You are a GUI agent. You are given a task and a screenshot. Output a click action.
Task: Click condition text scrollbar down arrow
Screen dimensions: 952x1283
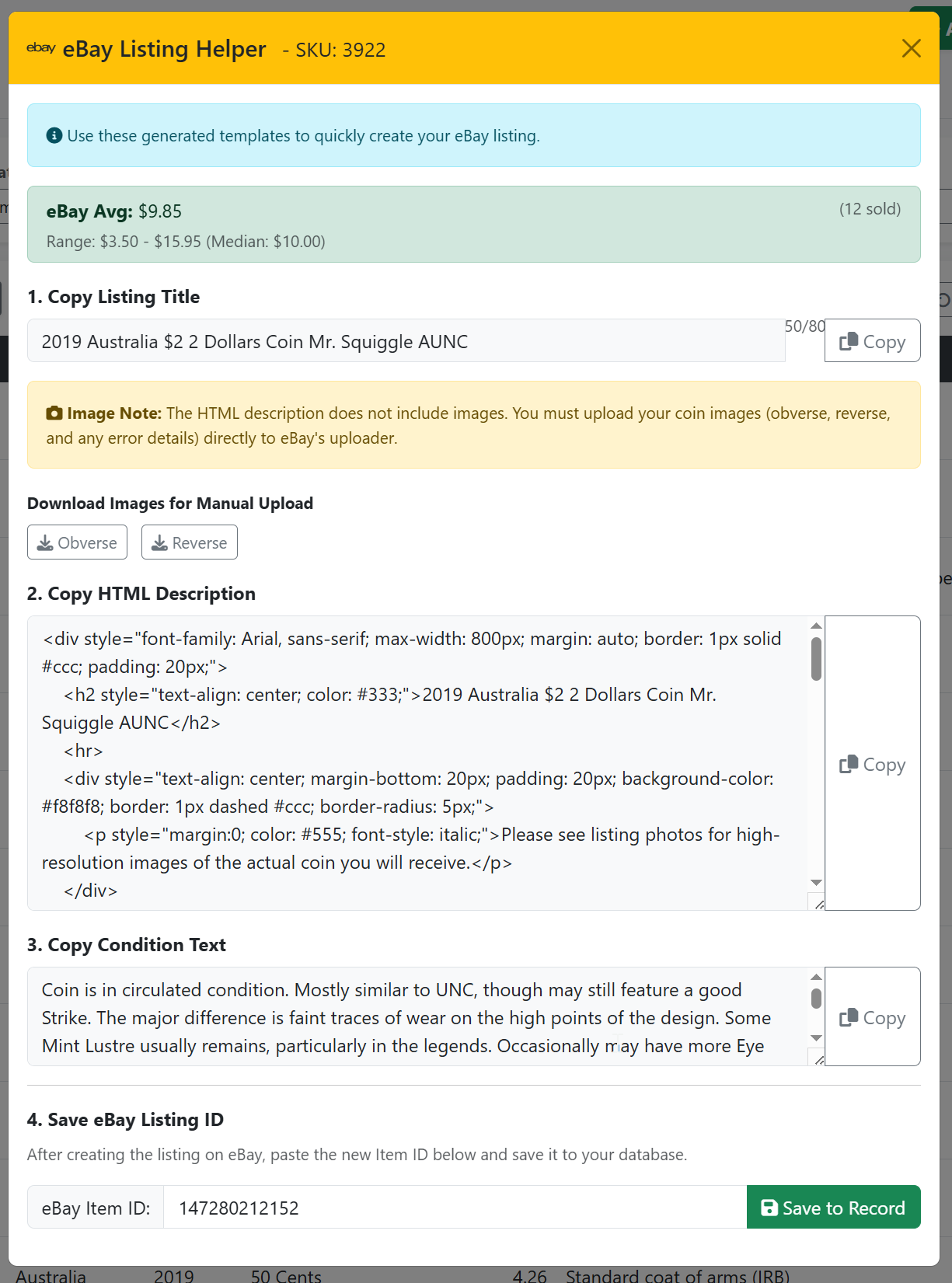click(816, 1038)
